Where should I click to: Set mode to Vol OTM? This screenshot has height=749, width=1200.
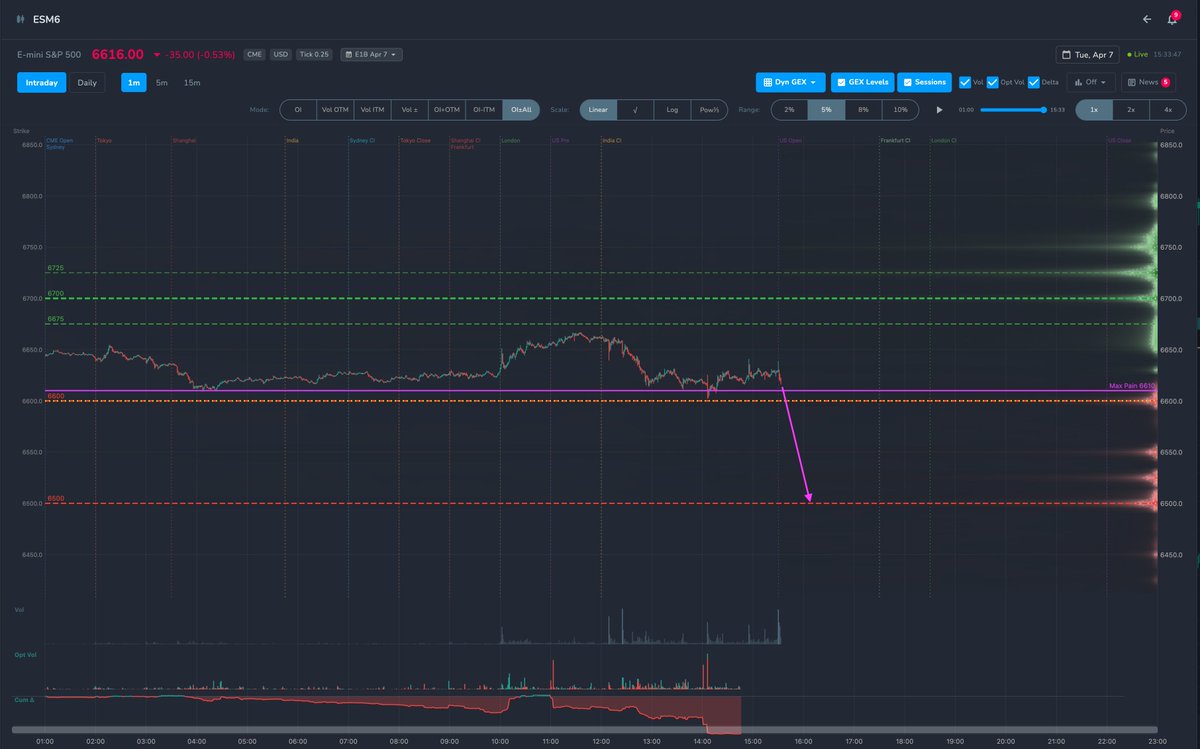click(334, 110)
